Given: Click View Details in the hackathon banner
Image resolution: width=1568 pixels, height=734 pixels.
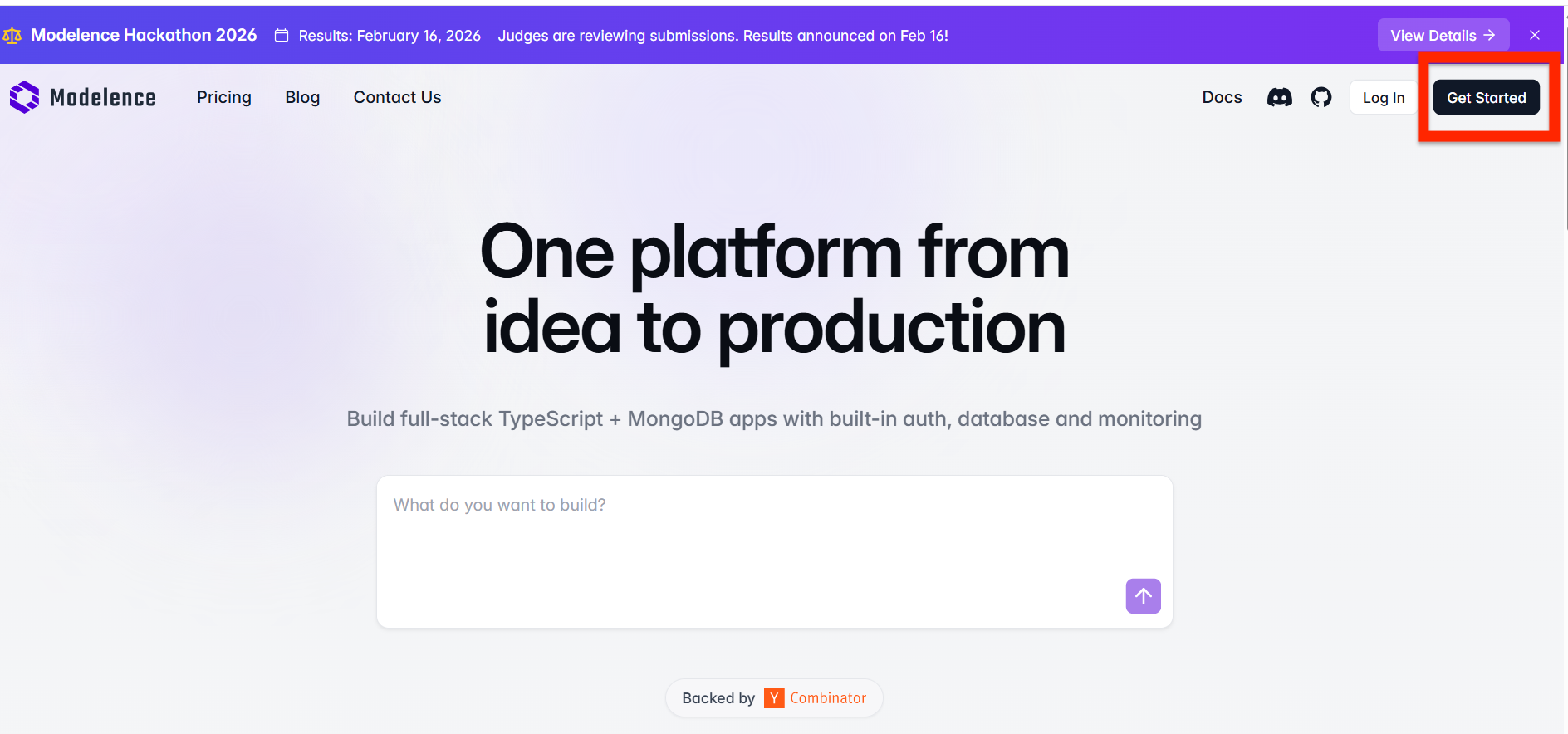Looking at the screenshot, I should (1443, 36).
